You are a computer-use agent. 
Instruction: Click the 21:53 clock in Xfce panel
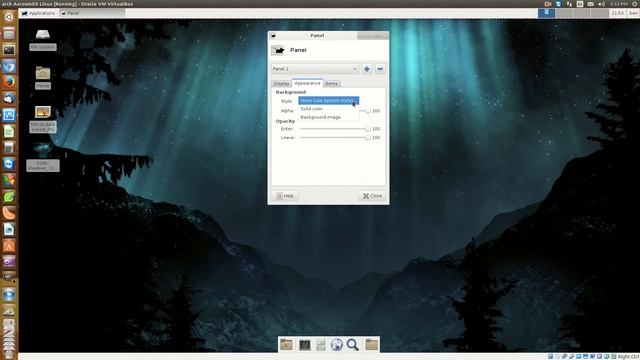[617, 13]
